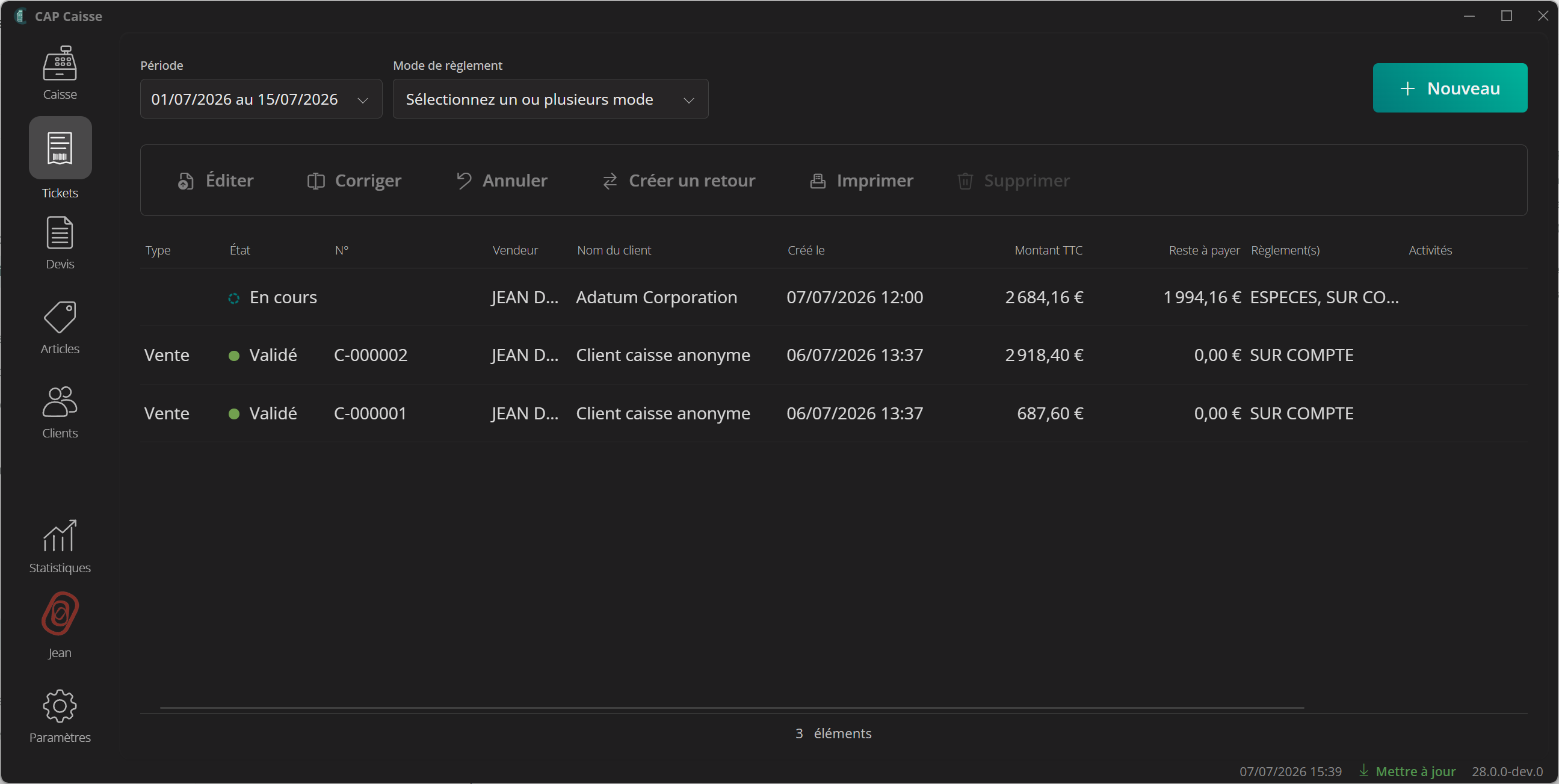This screenshot has width=1559, height=784.
Task: Click the Éditer toolbar button
Action: point(215,181)
